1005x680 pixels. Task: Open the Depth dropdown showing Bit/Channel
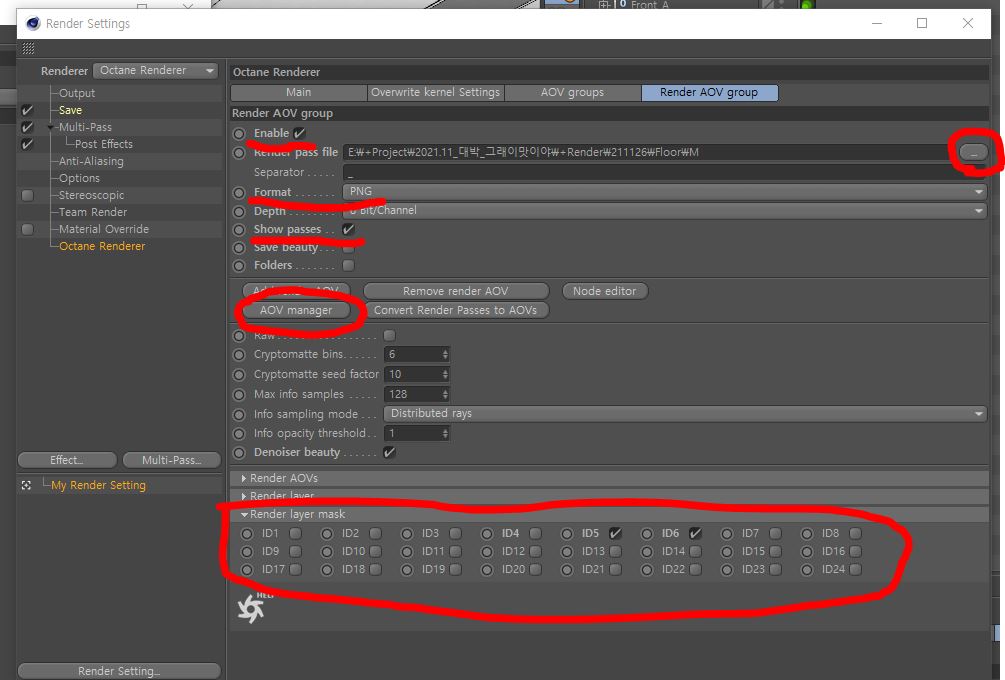(665, 210)
